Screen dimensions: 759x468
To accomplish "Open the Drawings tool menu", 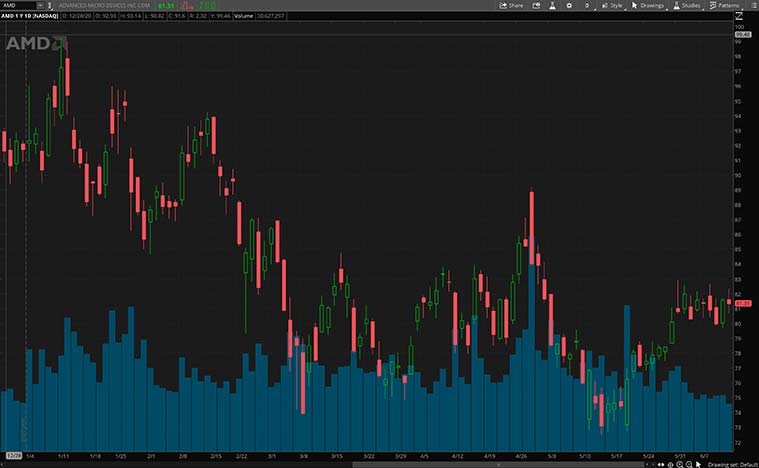I will pos(647,5).
